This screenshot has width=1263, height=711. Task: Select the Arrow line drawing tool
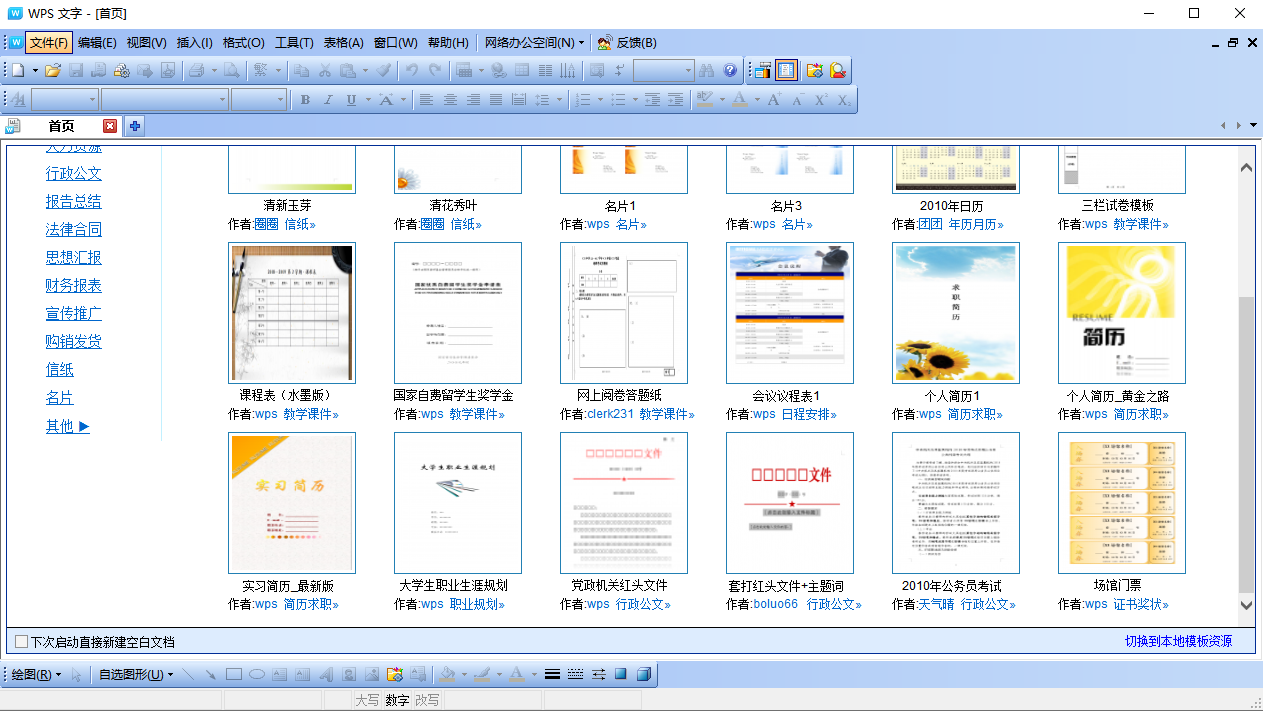pyautogui.click(x=211, y=674)
